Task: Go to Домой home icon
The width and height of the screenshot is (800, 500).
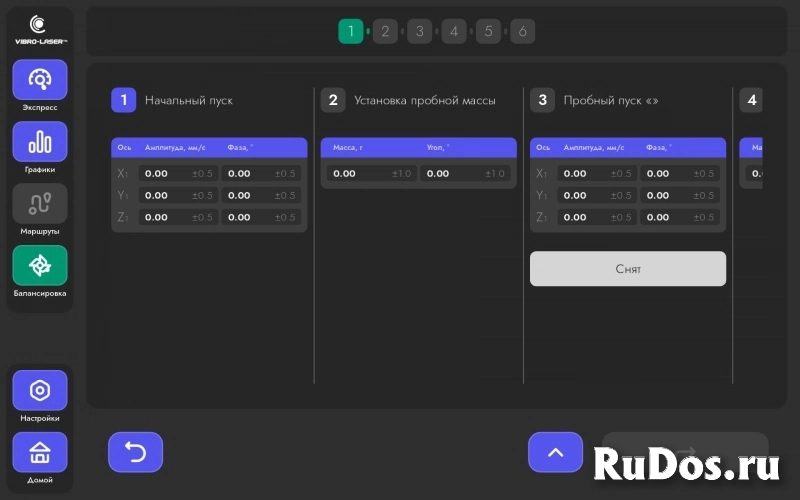Action: (x=40, y=453)
